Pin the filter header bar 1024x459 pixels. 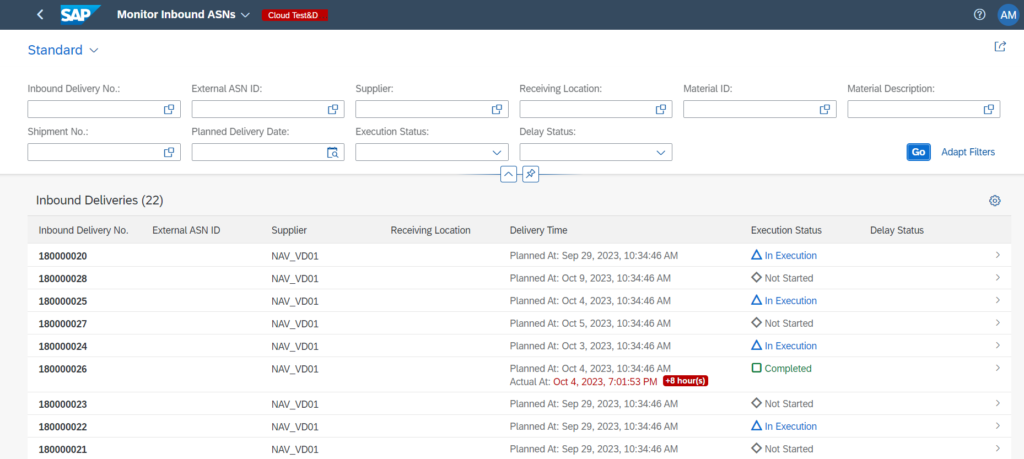pyautogui.click(x=530, y=174)
